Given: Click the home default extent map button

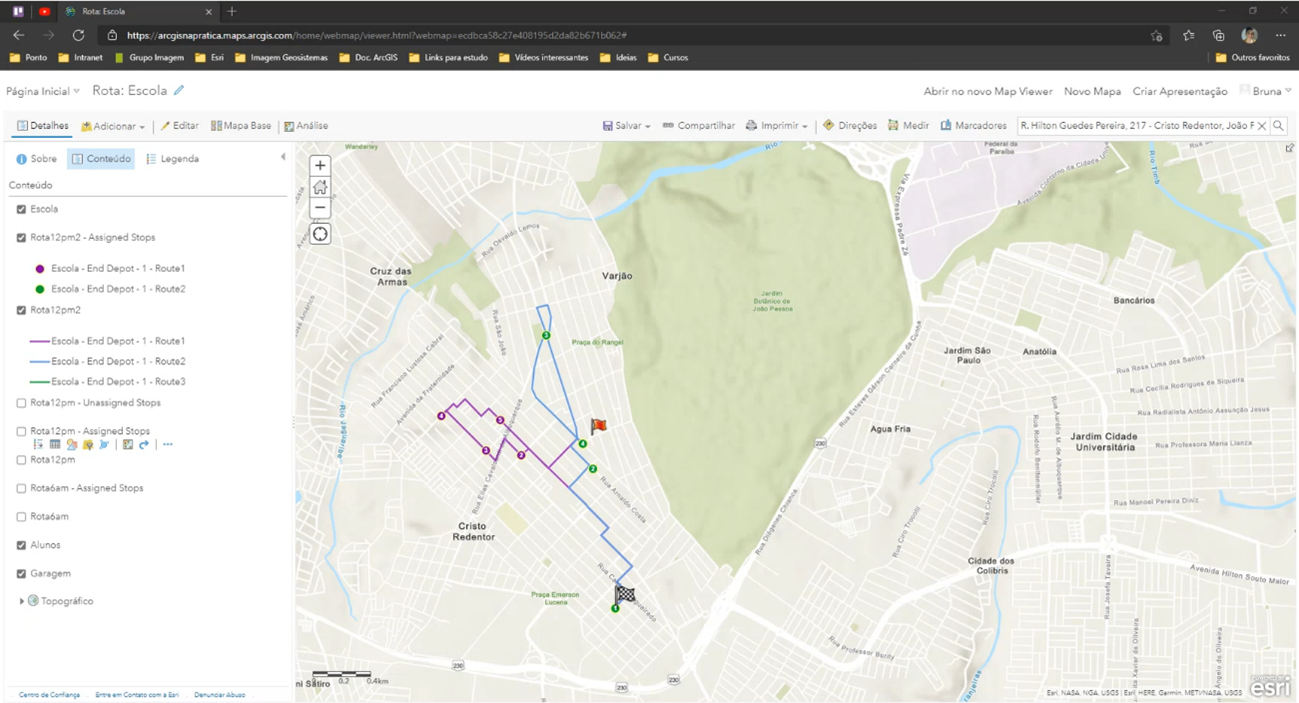Looking at the screenshot, I should pos(320,187).
